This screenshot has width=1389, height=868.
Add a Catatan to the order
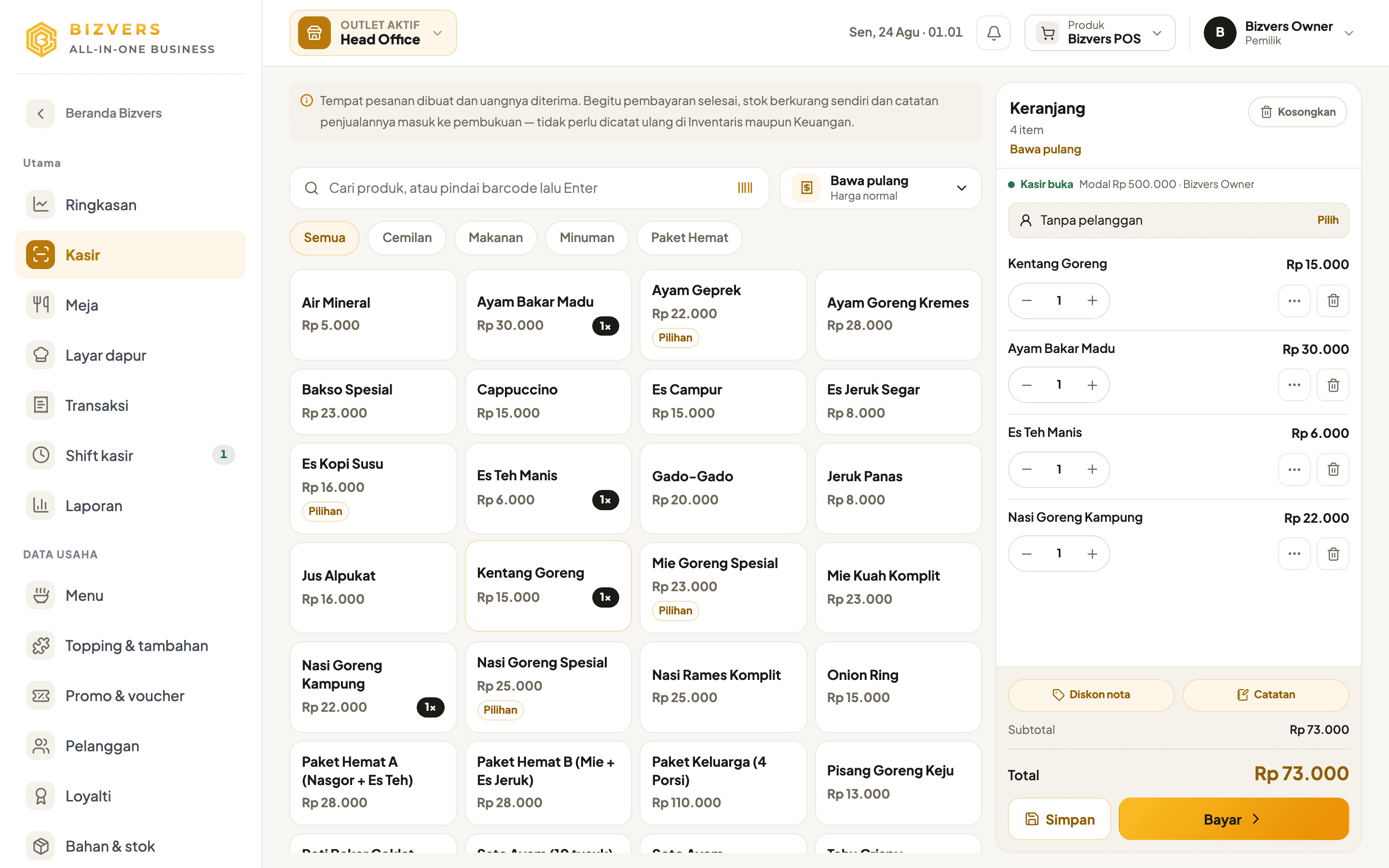pos(1266,694)
